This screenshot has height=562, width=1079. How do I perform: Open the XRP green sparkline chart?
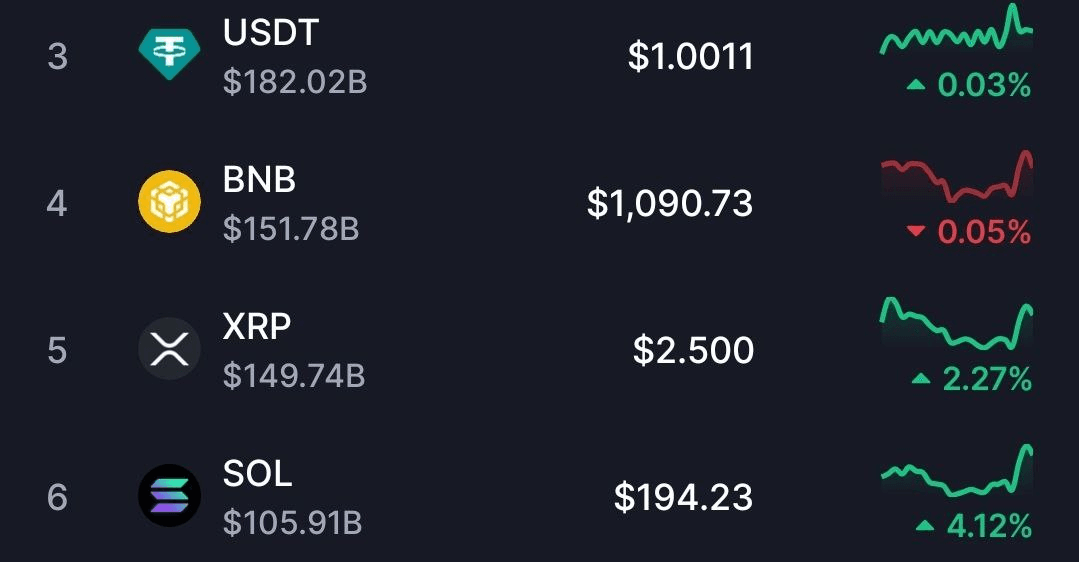[956, 326]
